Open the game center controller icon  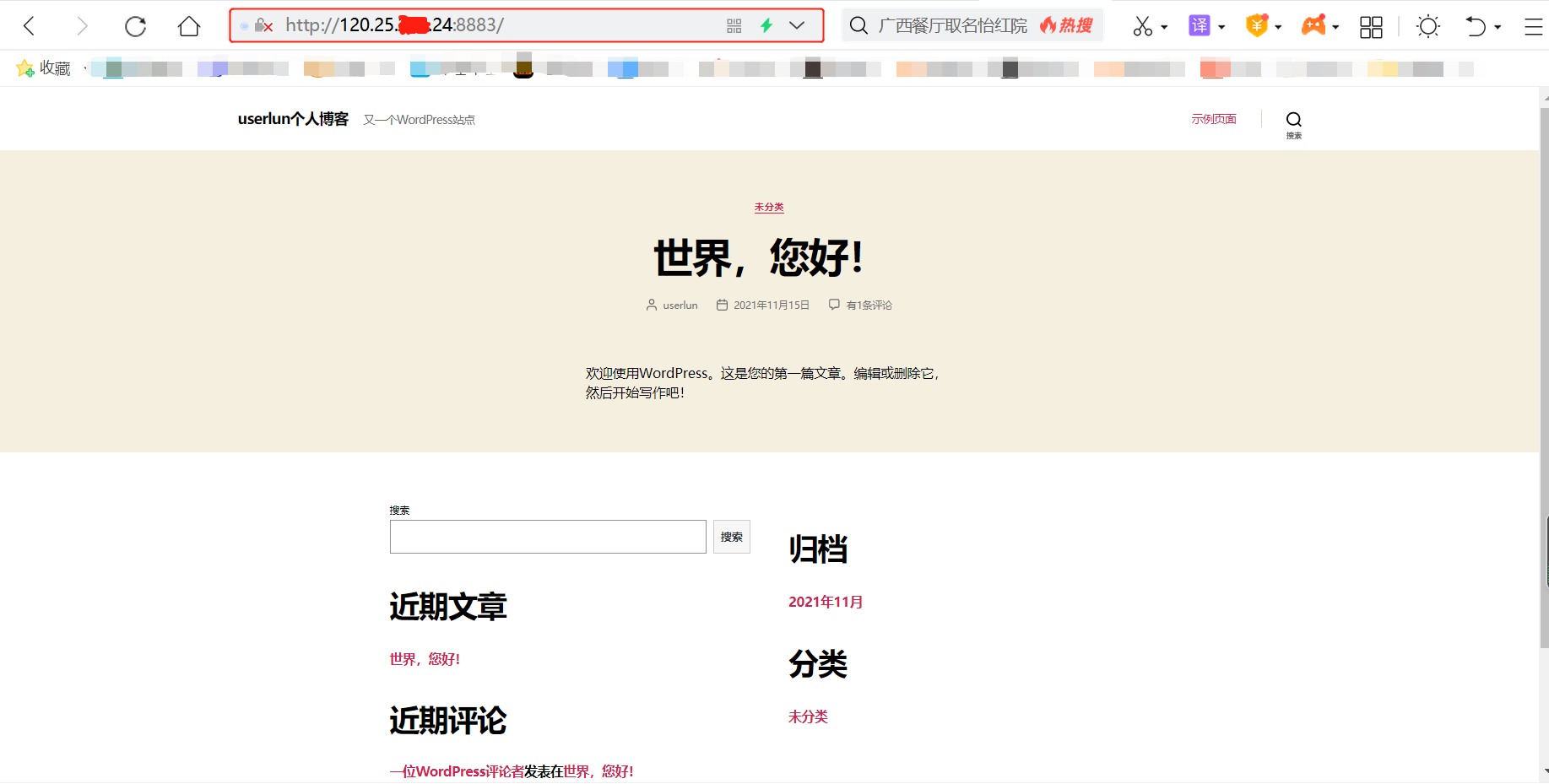click(1313, 25)
